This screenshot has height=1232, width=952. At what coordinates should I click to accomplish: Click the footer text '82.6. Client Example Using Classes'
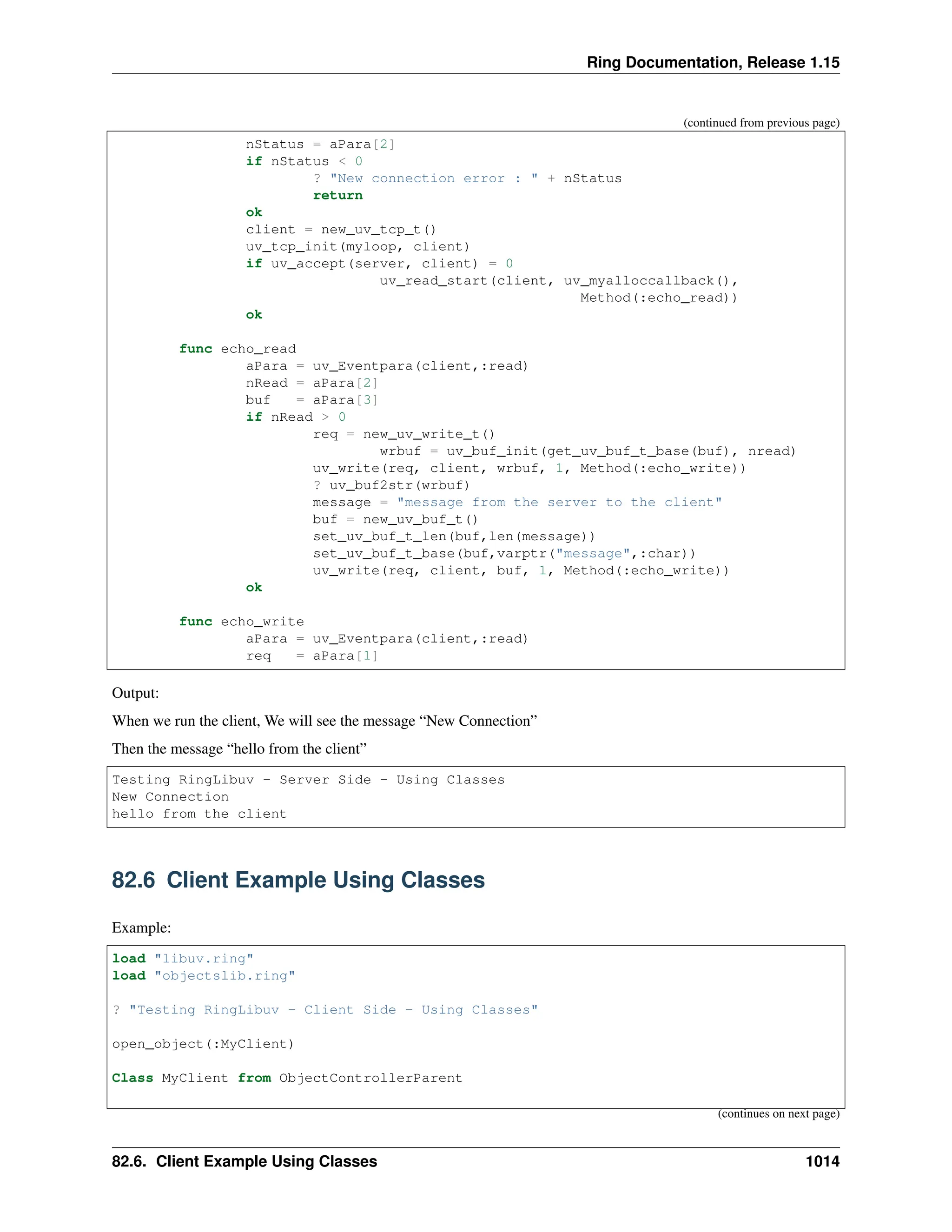coord(244,1161)
